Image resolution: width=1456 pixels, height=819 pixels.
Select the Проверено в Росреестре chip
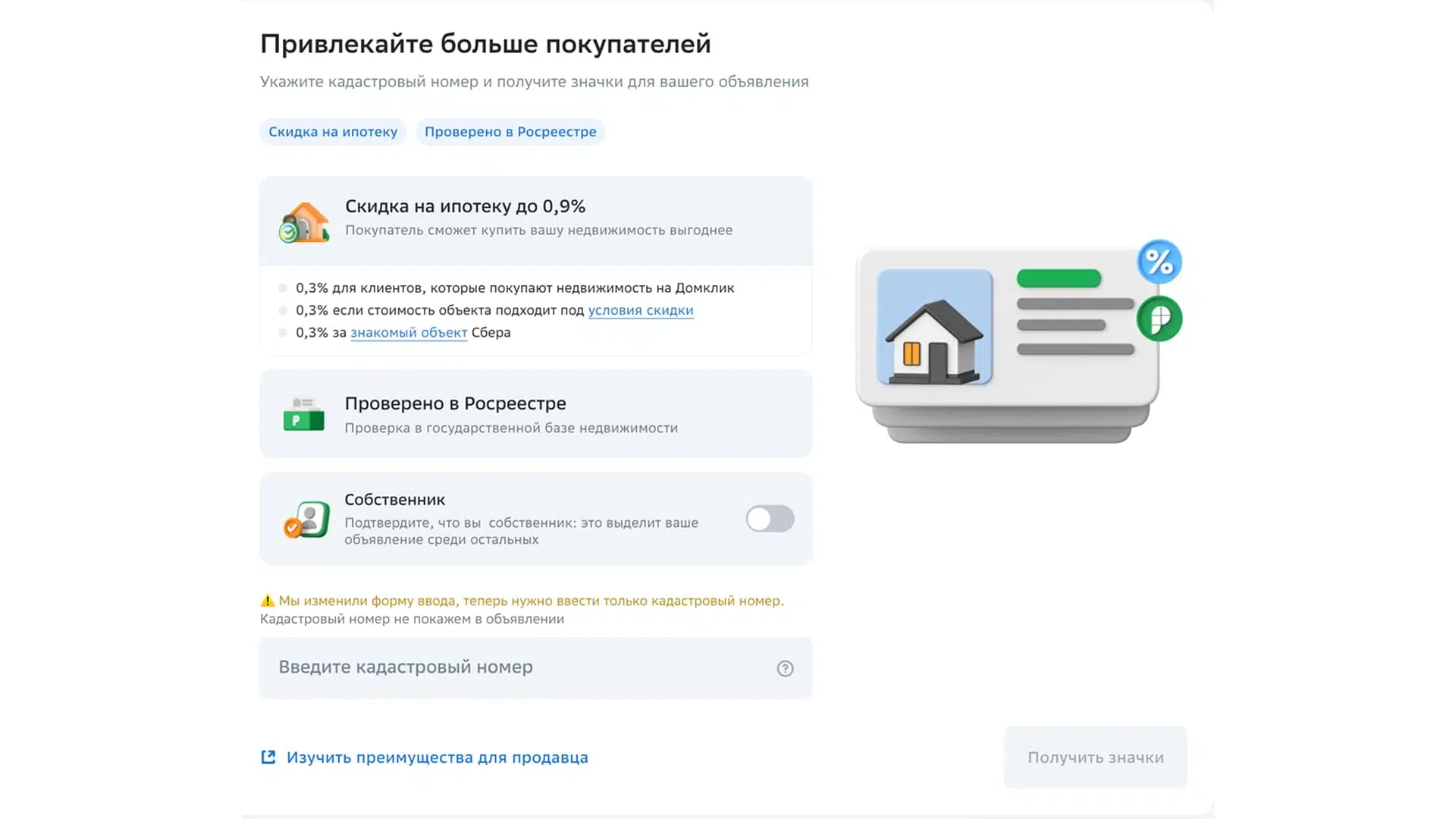click(x=510, y=132)
